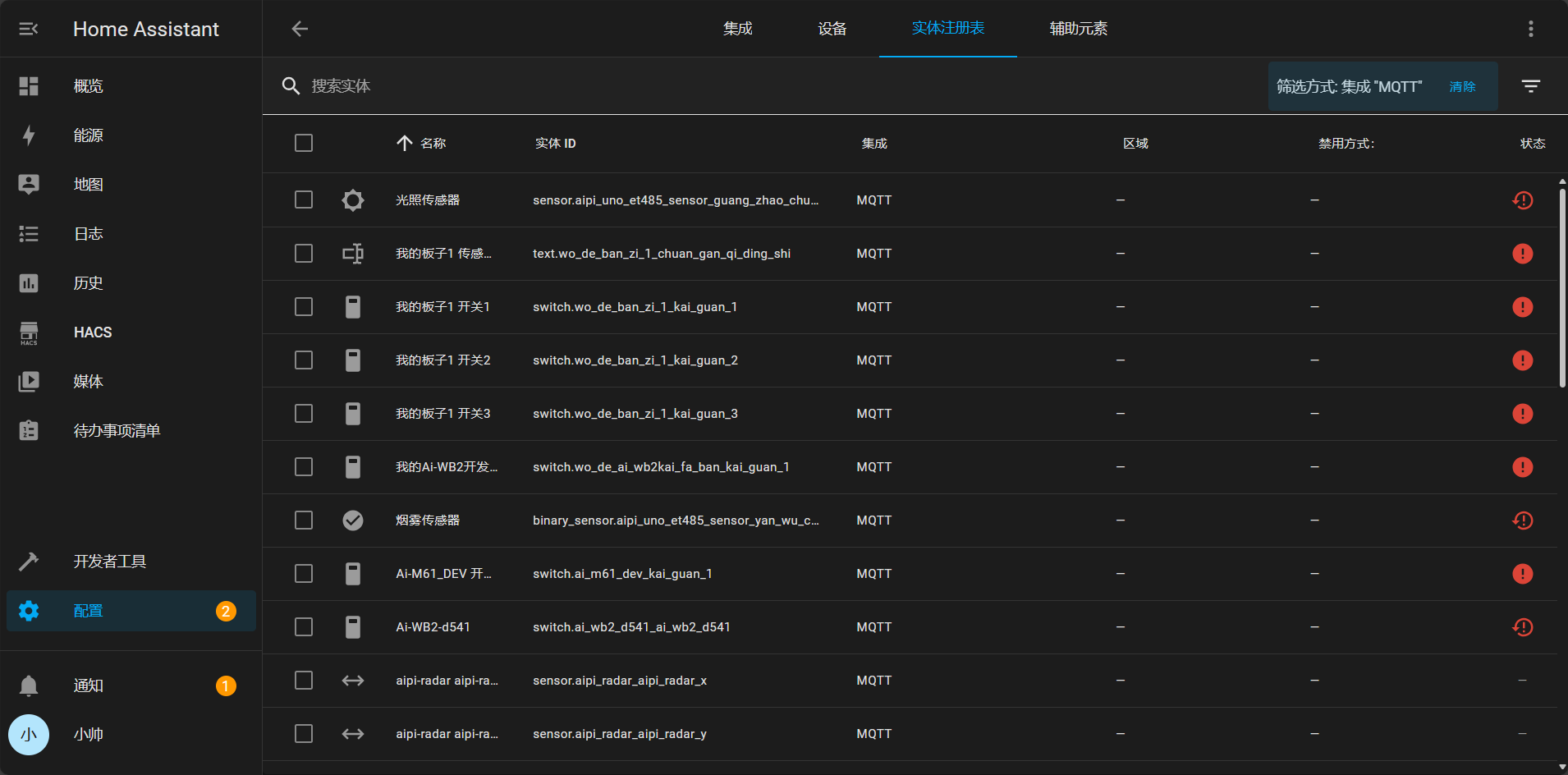Go back with the arrow icon
This screenshot has width=1568, height=775.
[300, 29]
